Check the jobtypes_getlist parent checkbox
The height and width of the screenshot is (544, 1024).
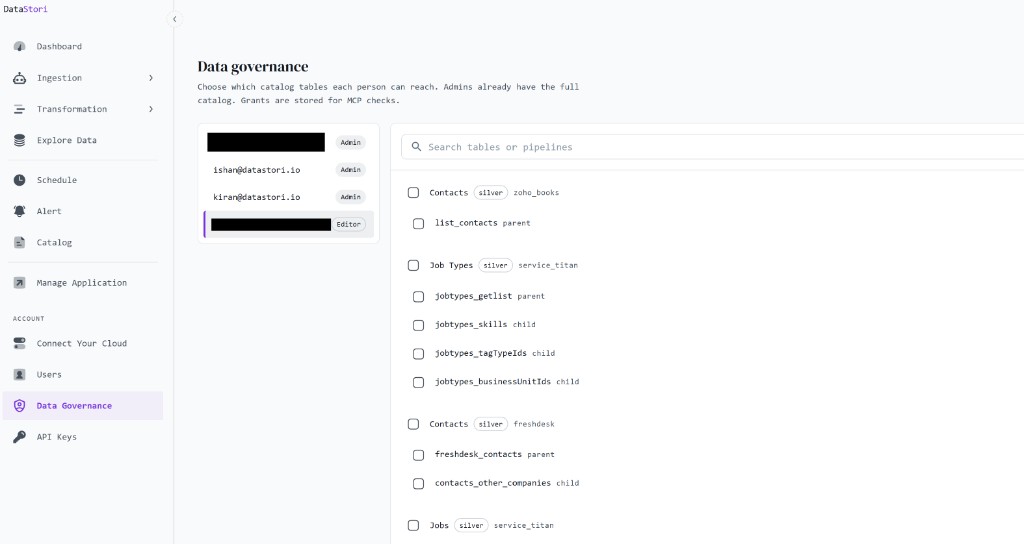pos(419,296)
